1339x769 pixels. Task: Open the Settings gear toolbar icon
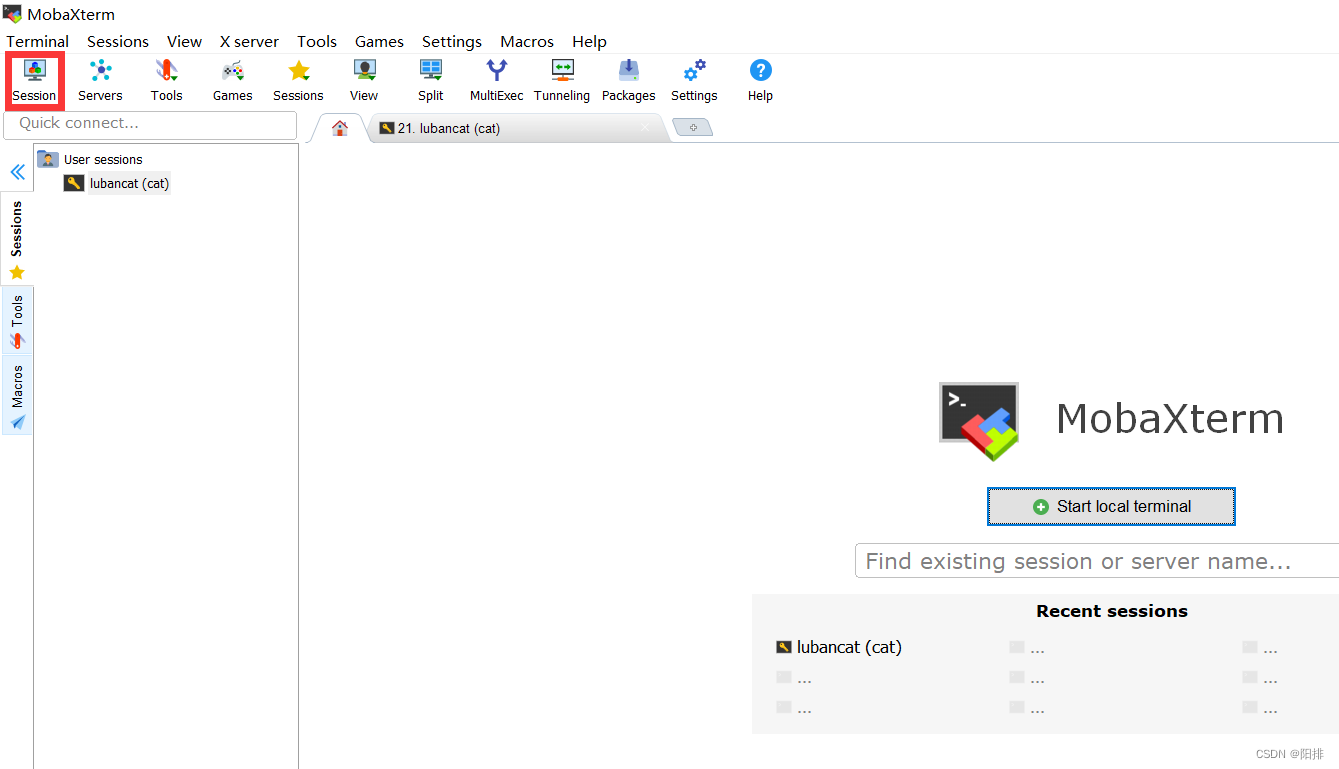click(x=694, y=81)
